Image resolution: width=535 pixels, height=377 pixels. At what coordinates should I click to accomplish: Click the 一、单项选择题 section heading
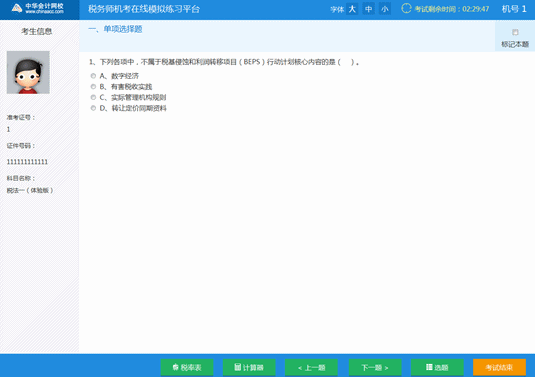tap(115, 29)
